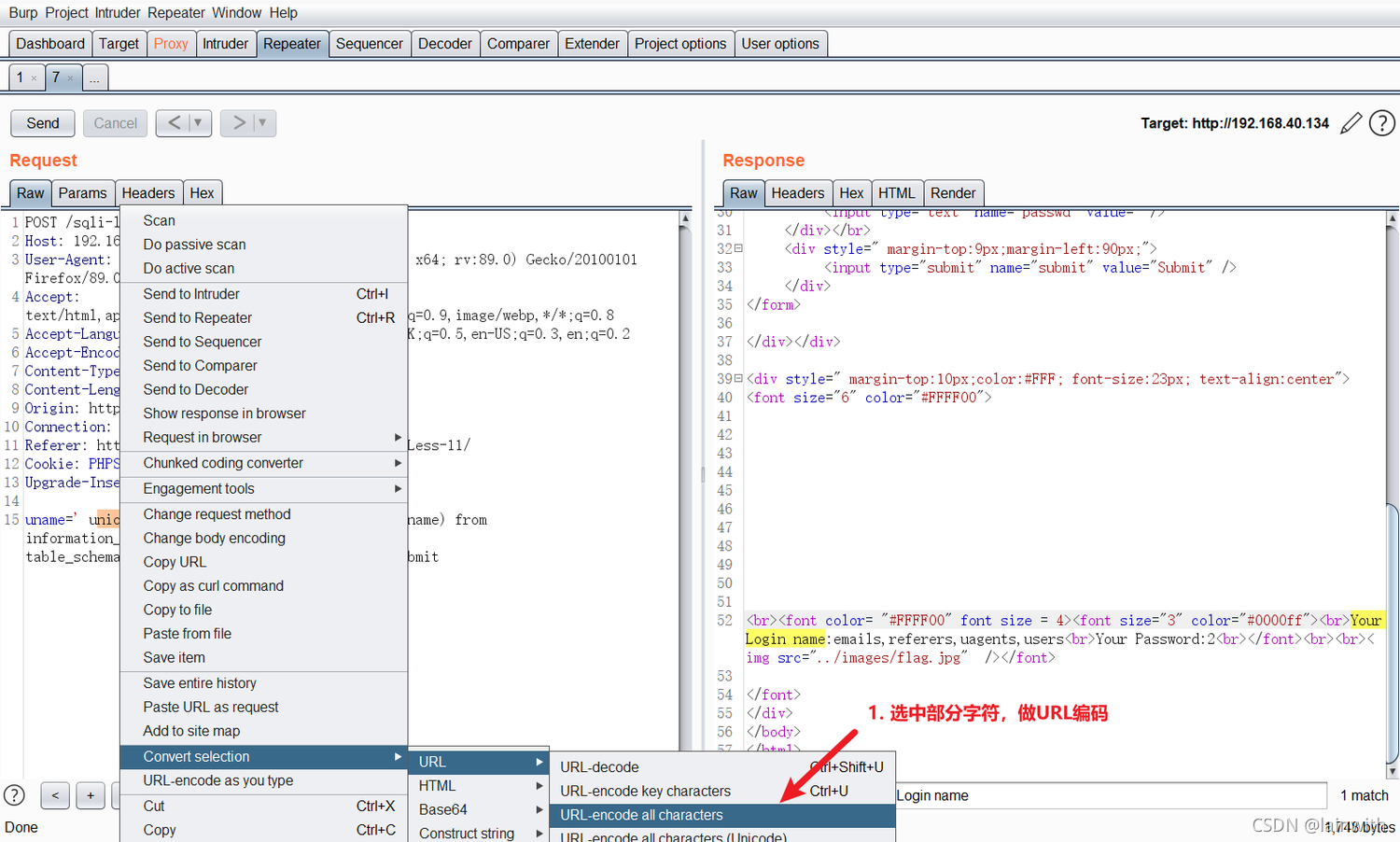Select URL-encode all characters
This screenshot has width=1400, height=842.
[722, 815]
